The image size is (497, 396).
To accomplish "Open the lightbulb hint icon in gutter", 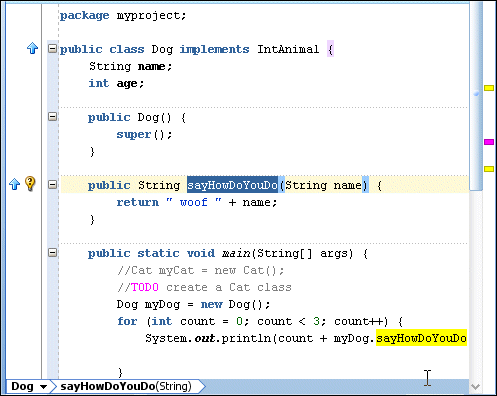I will (x=30, y=183).
